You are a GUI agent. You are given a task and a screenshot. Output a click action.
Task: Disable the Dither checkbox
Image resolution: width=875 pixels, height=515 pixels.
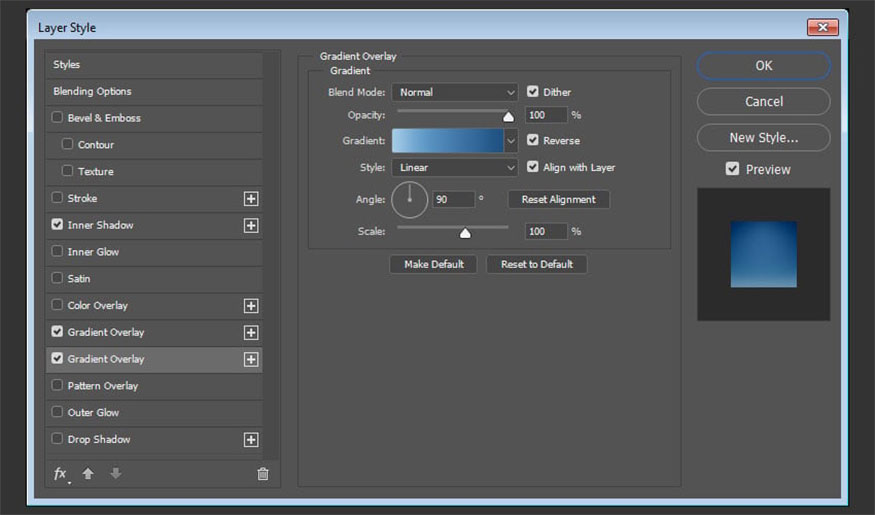(x=533, y=92)
